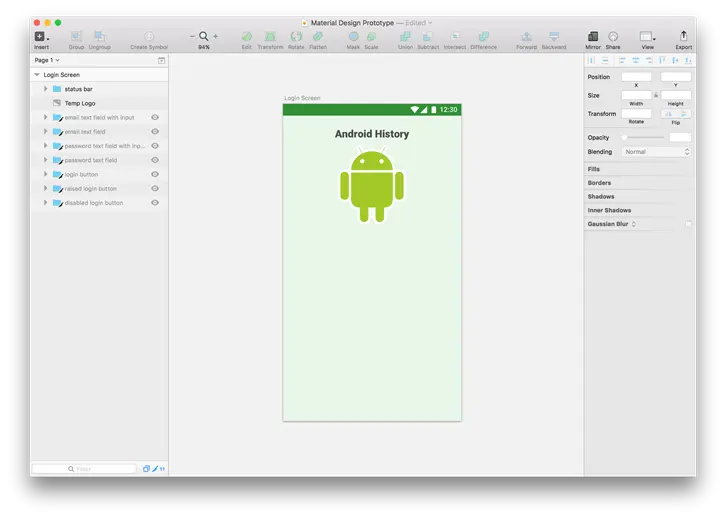The width and height of the screenshot is (726, 519).
Task: Align selected layers to left edge
Action: [x=622, y=60]
